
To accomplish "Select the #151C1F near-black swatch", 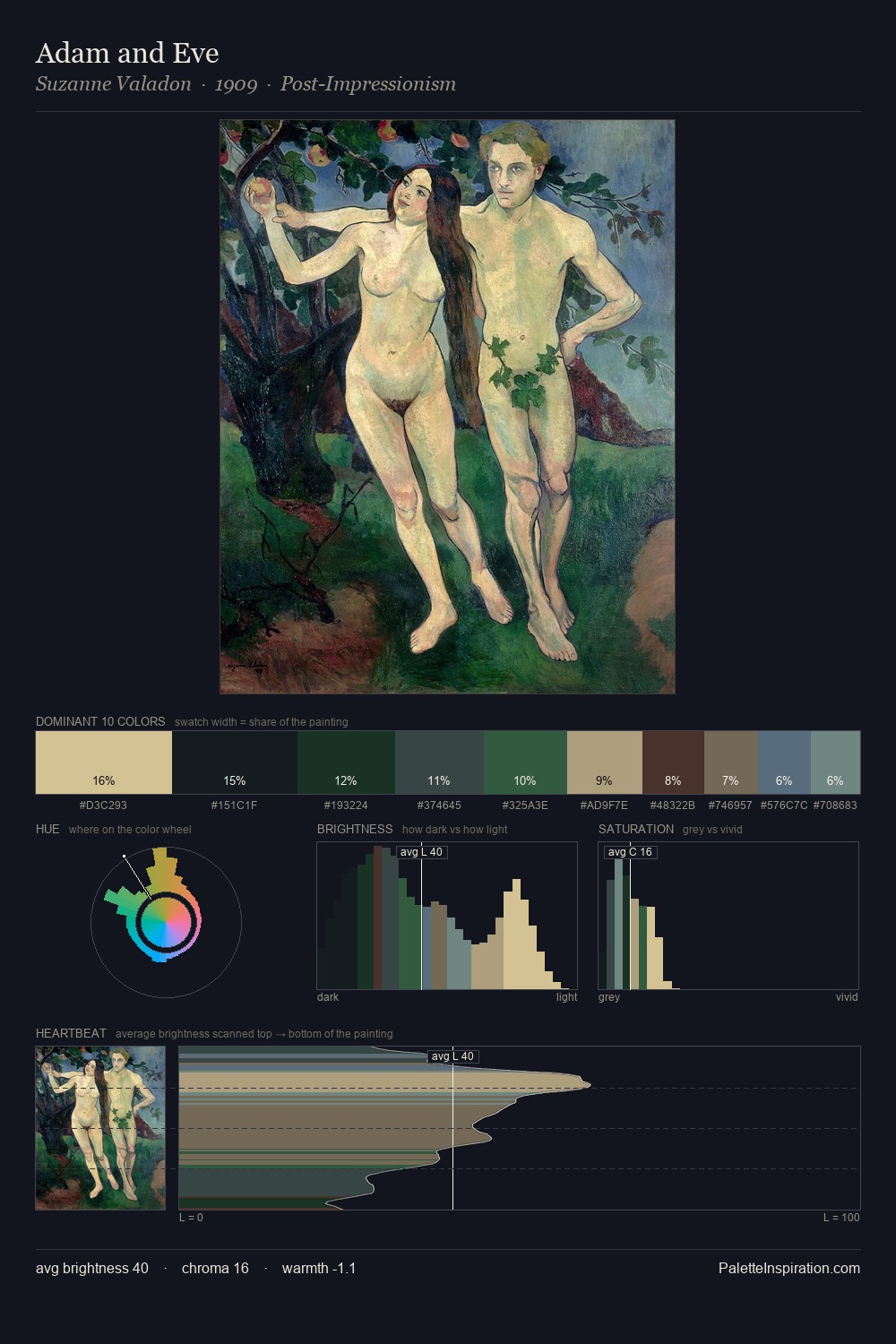I will [235, 762].
